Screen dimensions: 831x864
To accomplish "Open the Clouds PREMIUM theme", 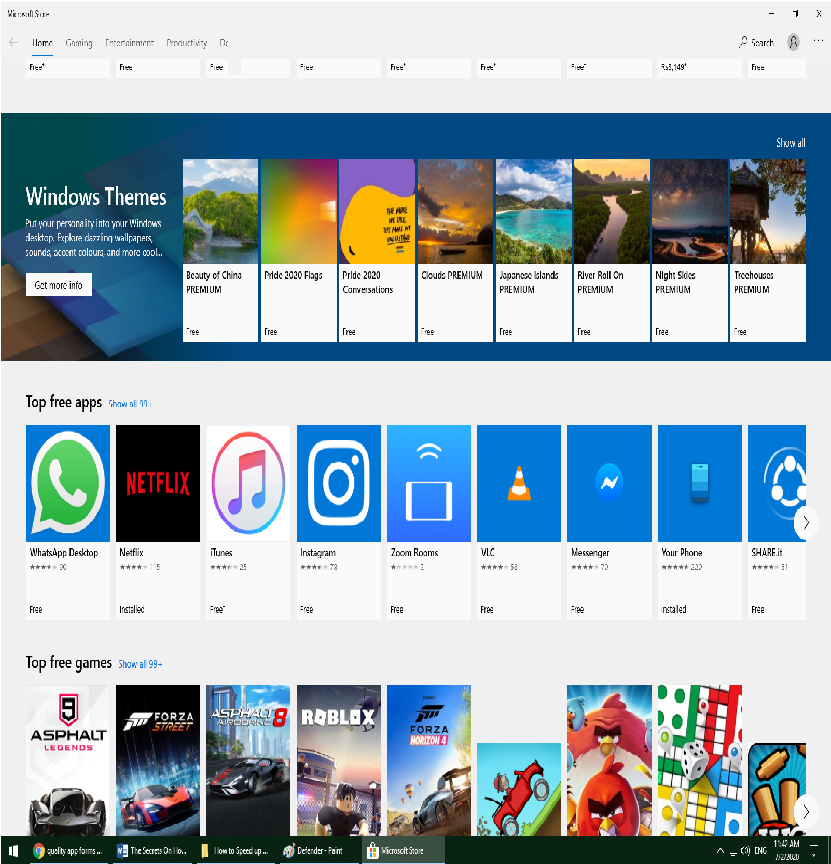I will point(455,250).
